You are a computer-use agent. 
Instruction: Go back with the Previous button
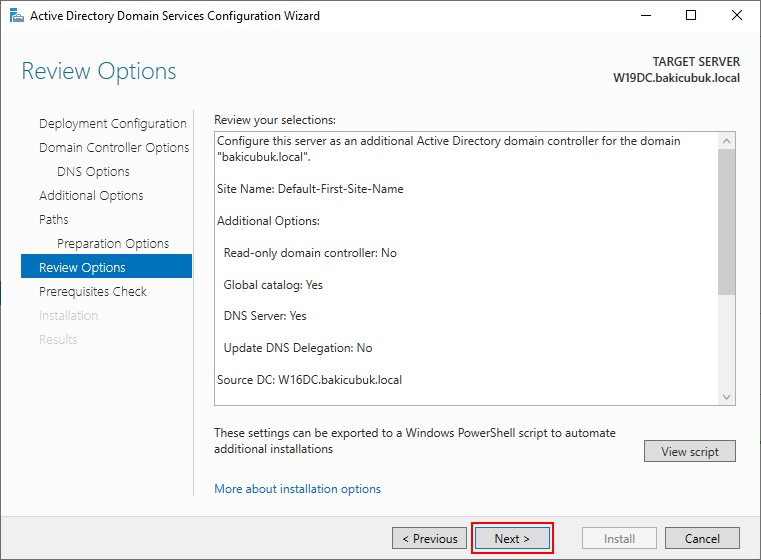[430, 538]
